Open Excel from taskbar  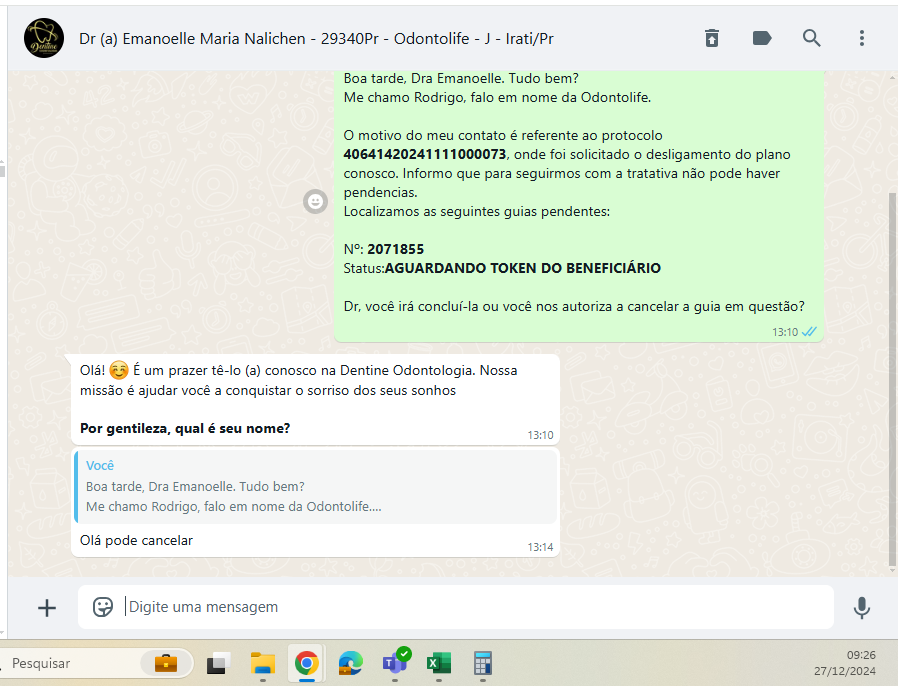point(439,663)
